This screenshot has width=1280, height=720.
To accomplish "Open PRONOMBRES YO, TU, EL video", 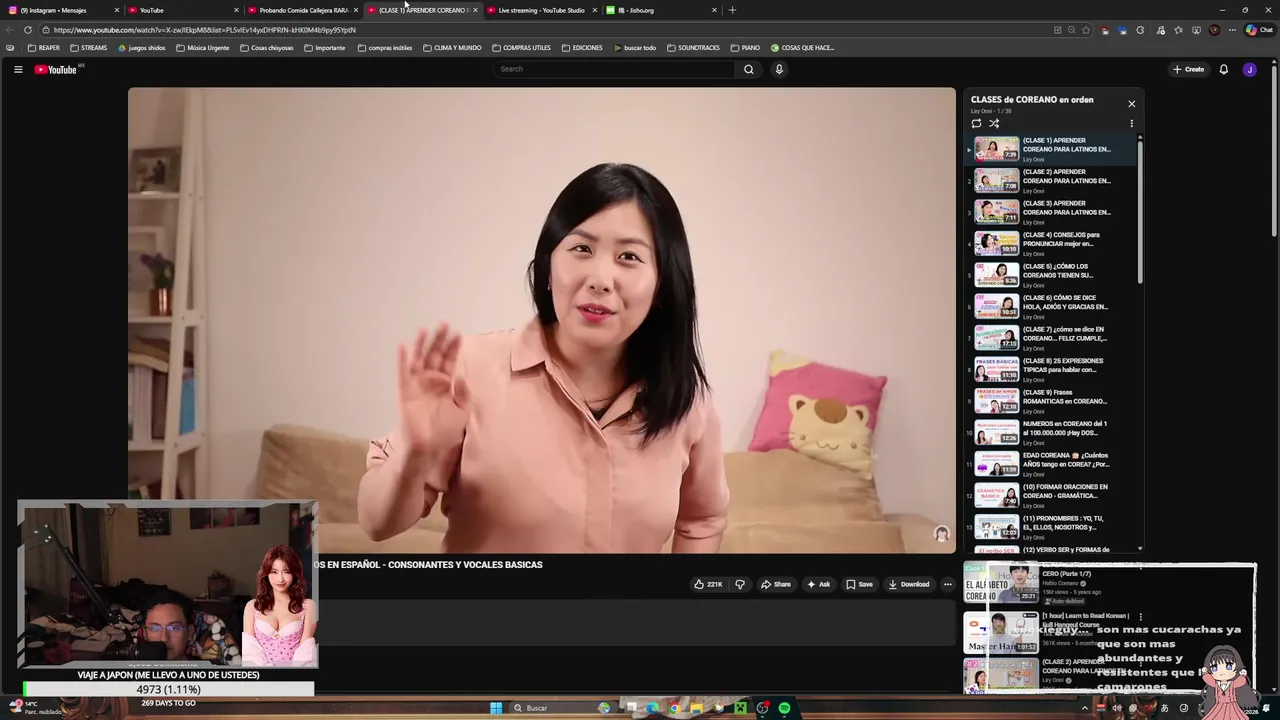I will (1050, 526).
